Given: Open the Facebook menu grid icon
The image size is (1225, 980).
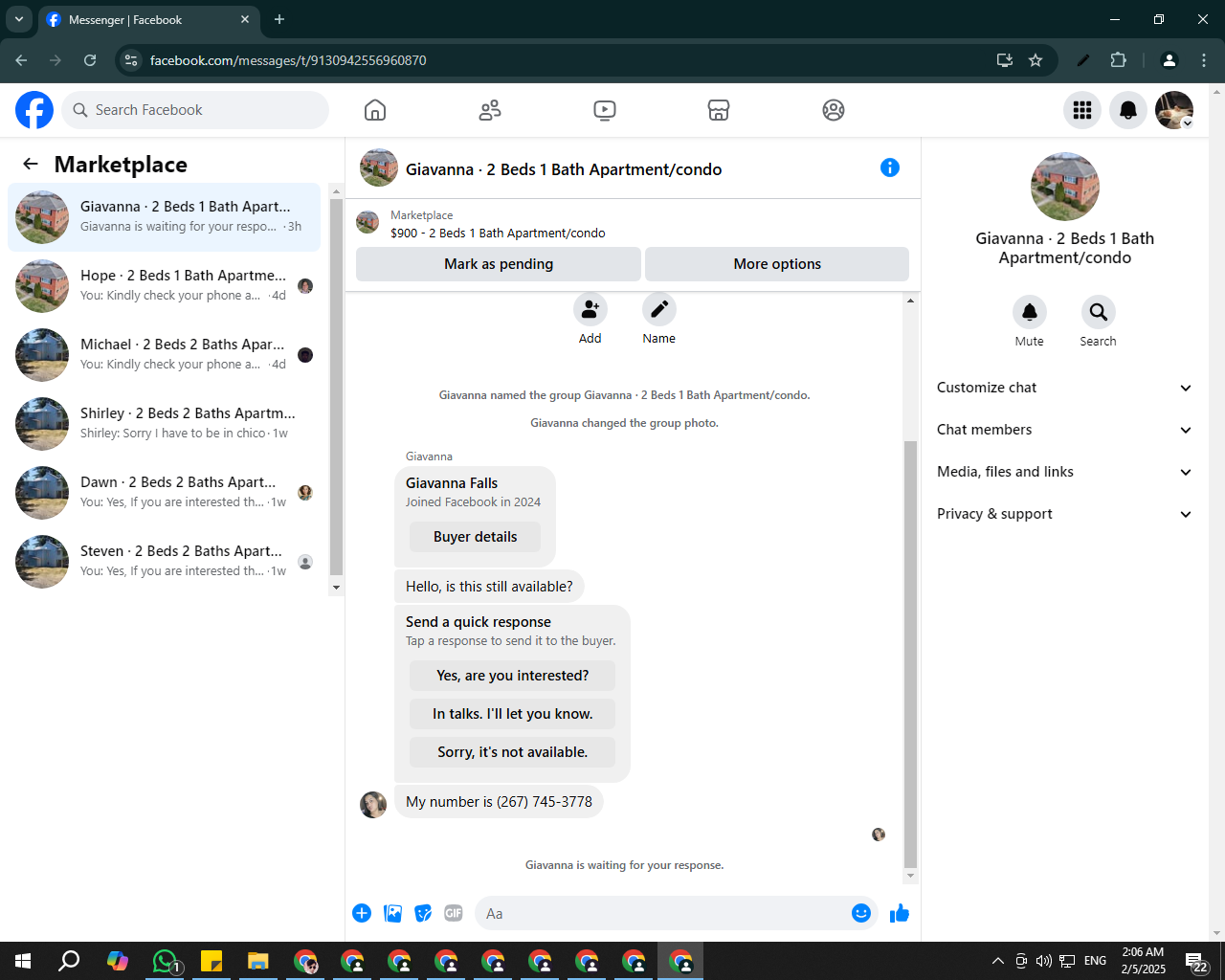Looking at the screenshot, I should coord(1082,110).
